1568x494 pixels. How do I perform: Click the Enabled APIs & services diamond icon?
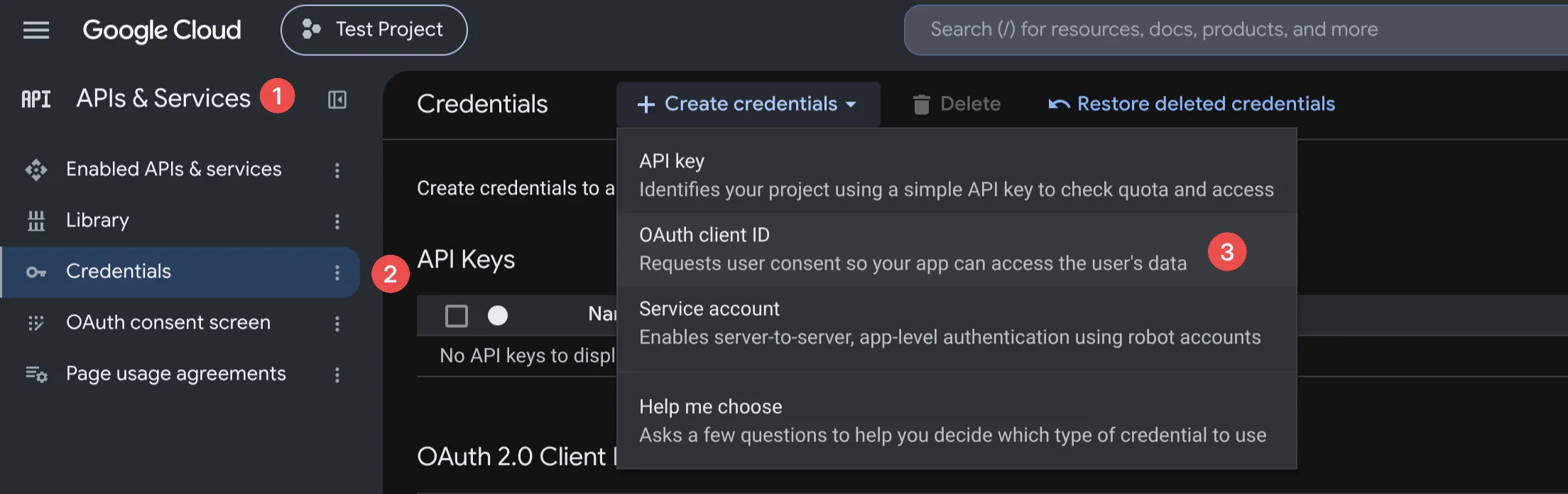36,170
